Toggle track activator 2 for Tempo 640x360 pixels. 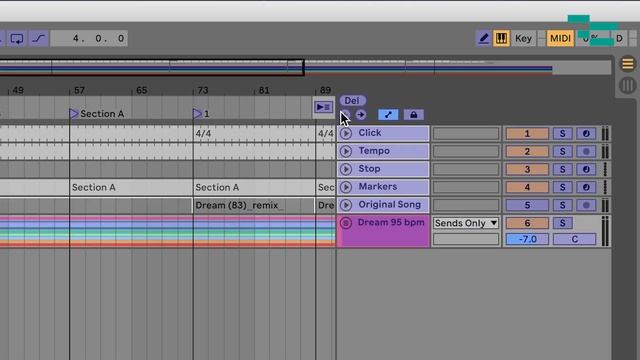coord(527,151)
